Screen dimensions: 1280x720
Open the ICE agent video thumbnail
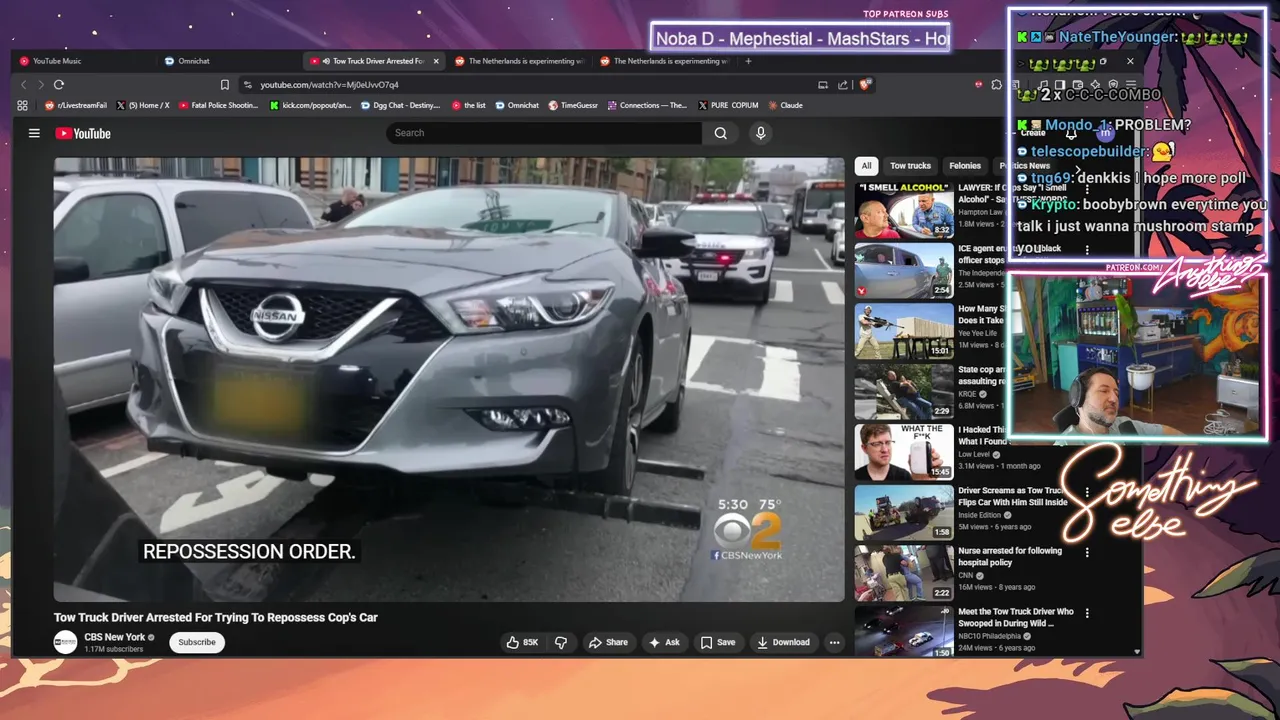pyautogui.click(x=904, y=271)
